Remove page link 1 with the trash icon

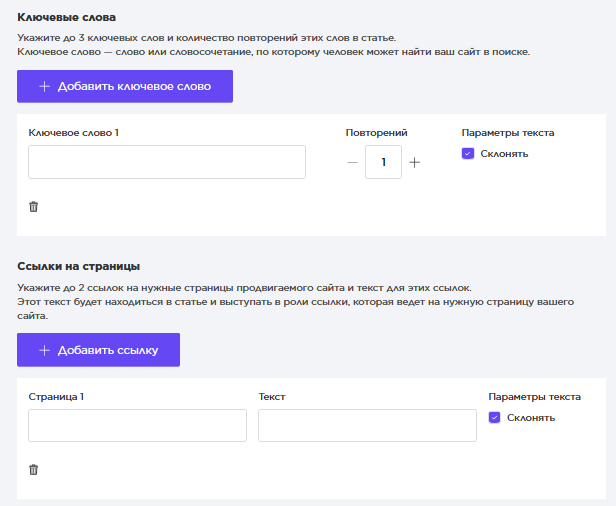tap(33, 469)
